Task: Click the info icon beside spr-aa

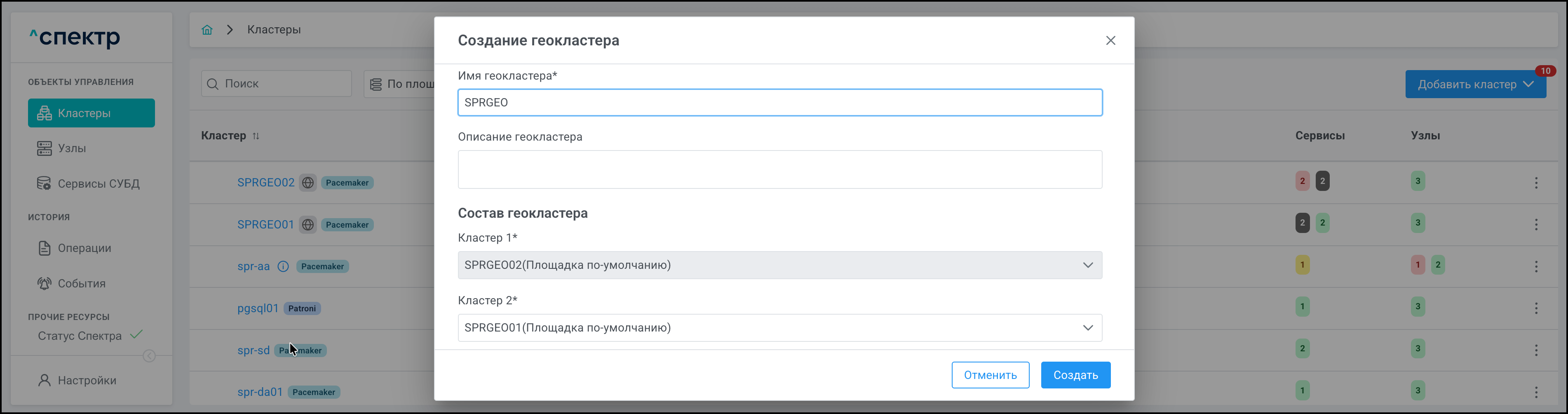Action: (283, 267)
